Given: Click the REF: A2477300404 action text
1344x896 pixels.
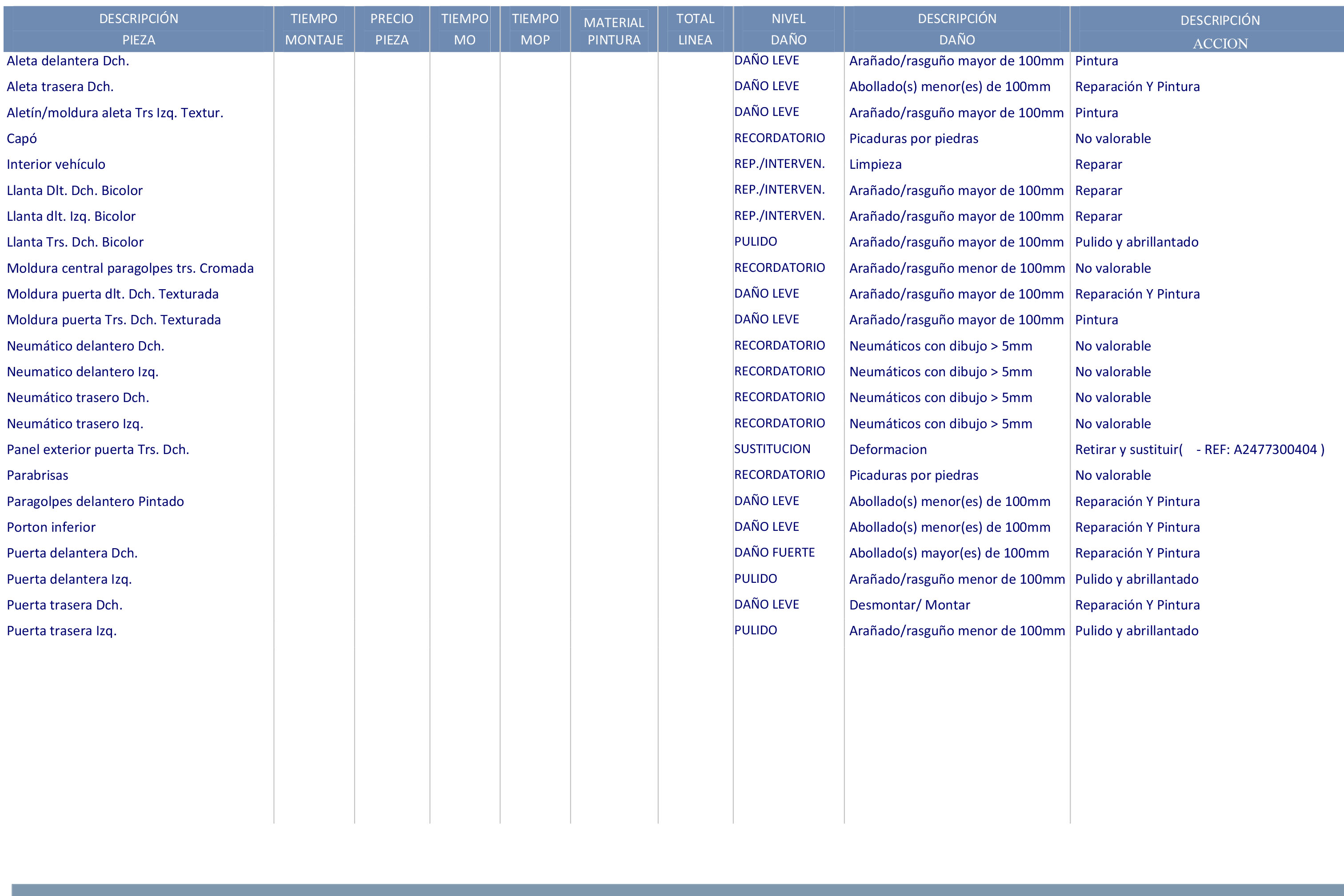Looking at the screenshot, I should (x=1260, y=450).
